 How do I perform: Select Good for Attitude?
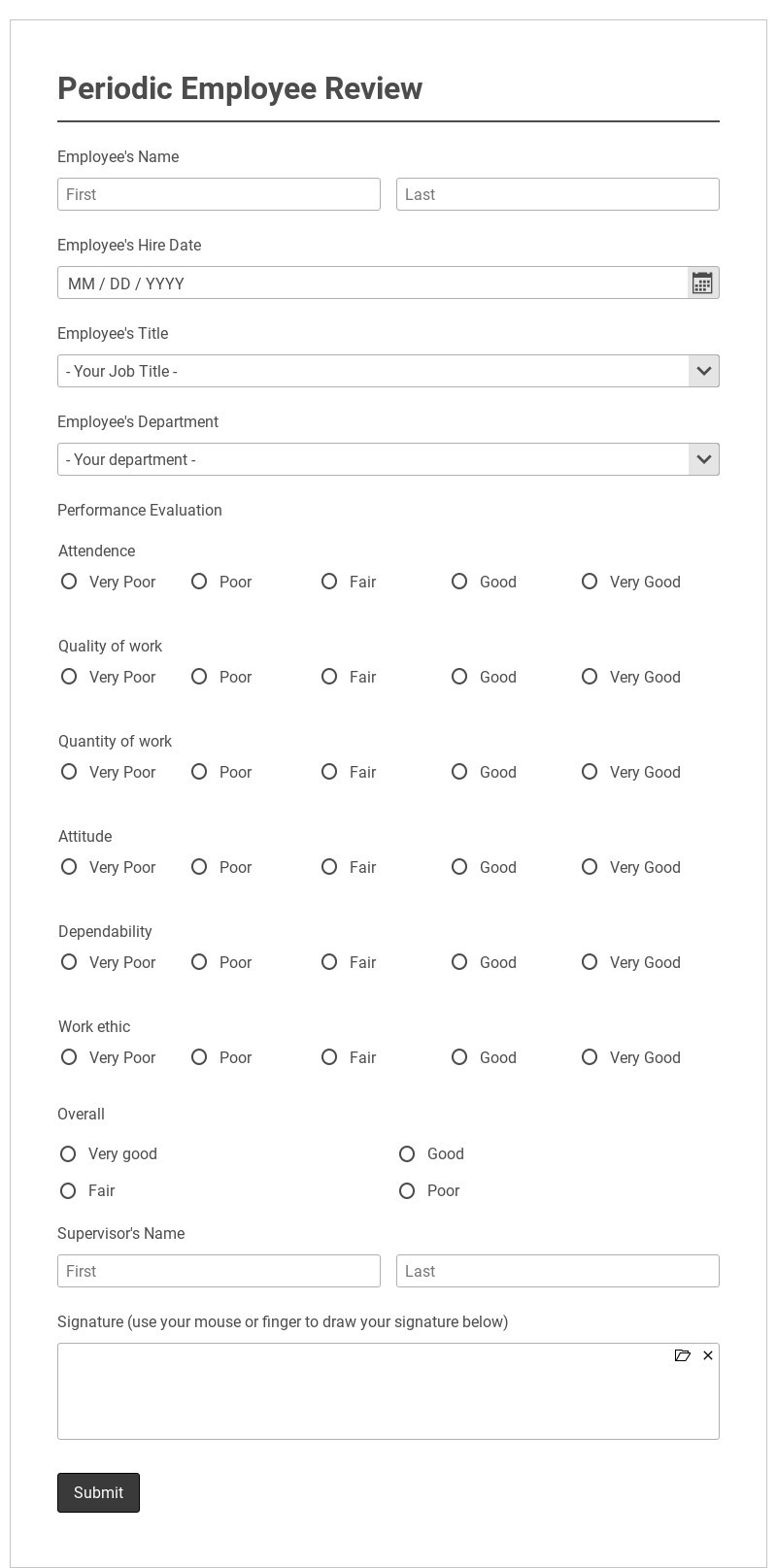click(459, 867)
